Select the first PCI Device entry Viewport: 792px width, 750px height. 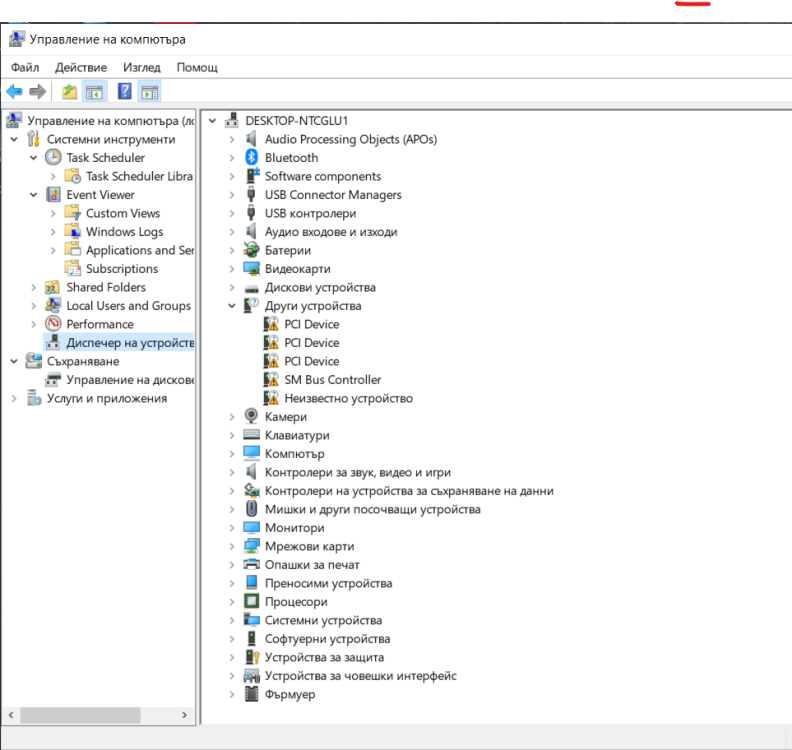(312, 324)
